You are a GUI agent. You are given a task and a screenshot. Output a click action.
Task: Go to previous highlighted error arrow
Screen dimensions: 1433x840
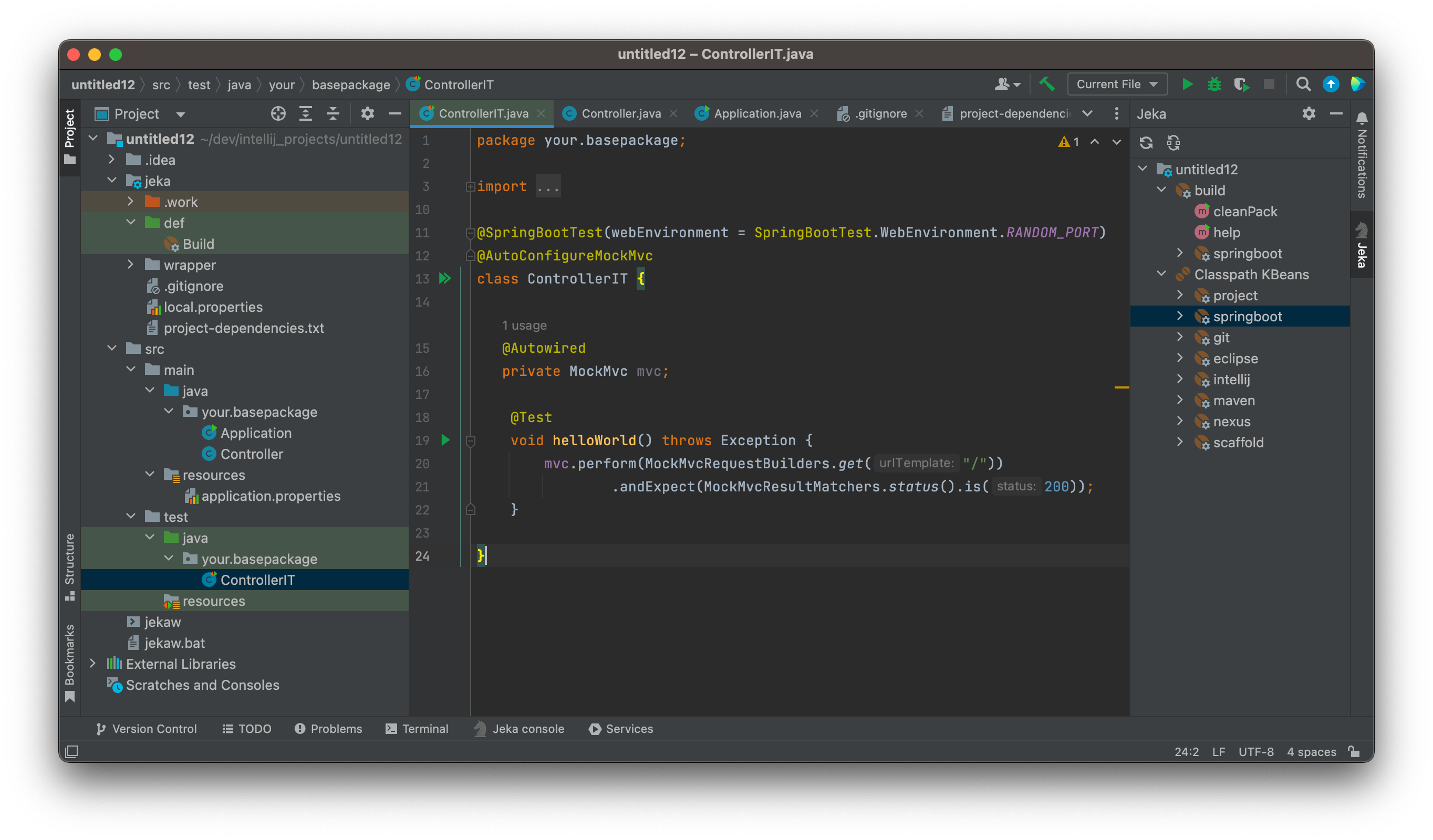coord(1094,142)
